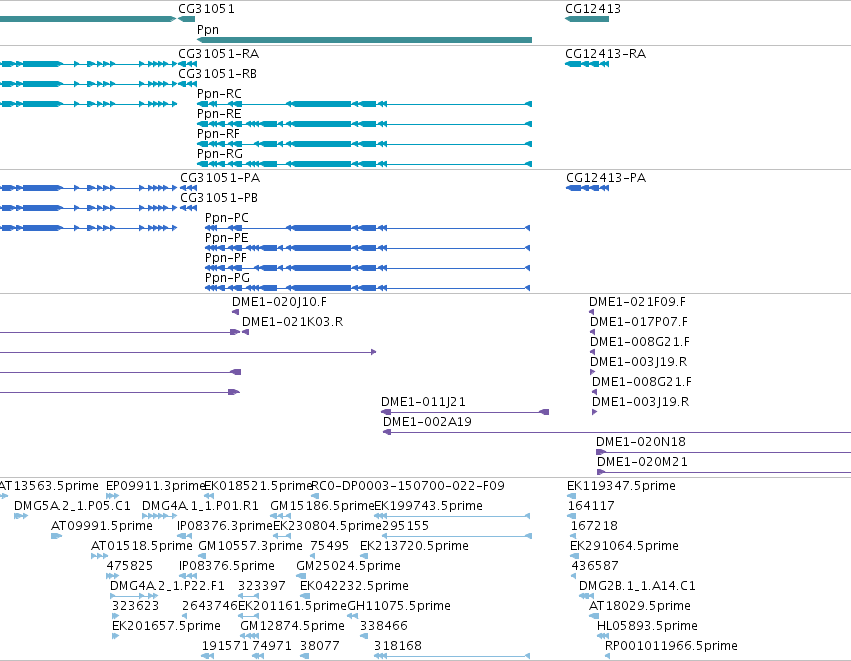Open EST AT13563.5prime label
The image size is (851, 661).
click(49, 486)
